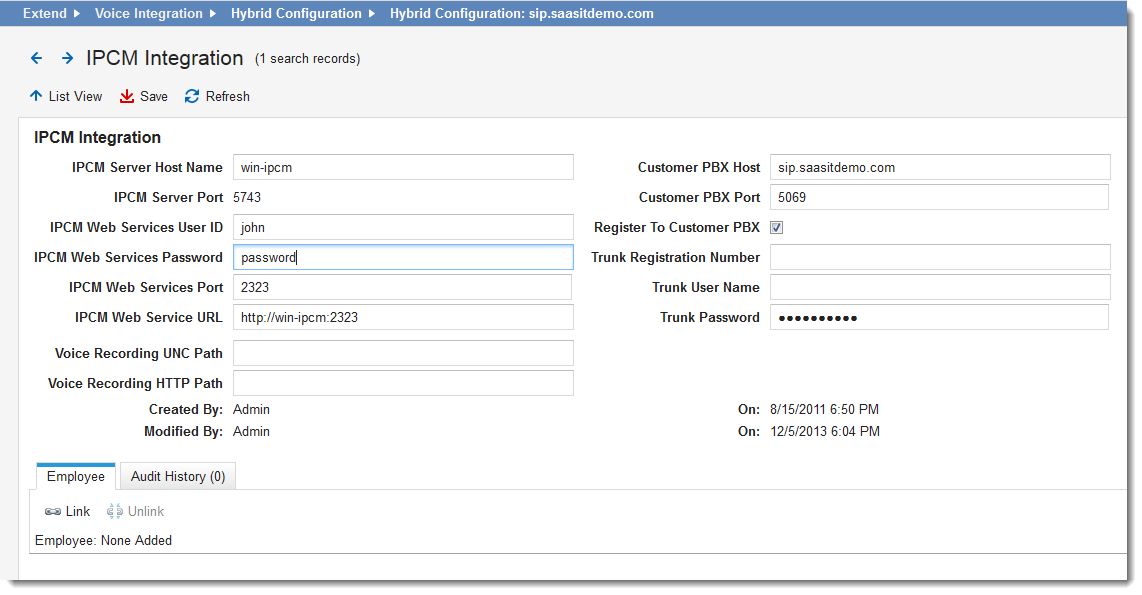Expand the Extend breadcrumb arrow
The image size is (1142, 595).
tap(76, 14)
